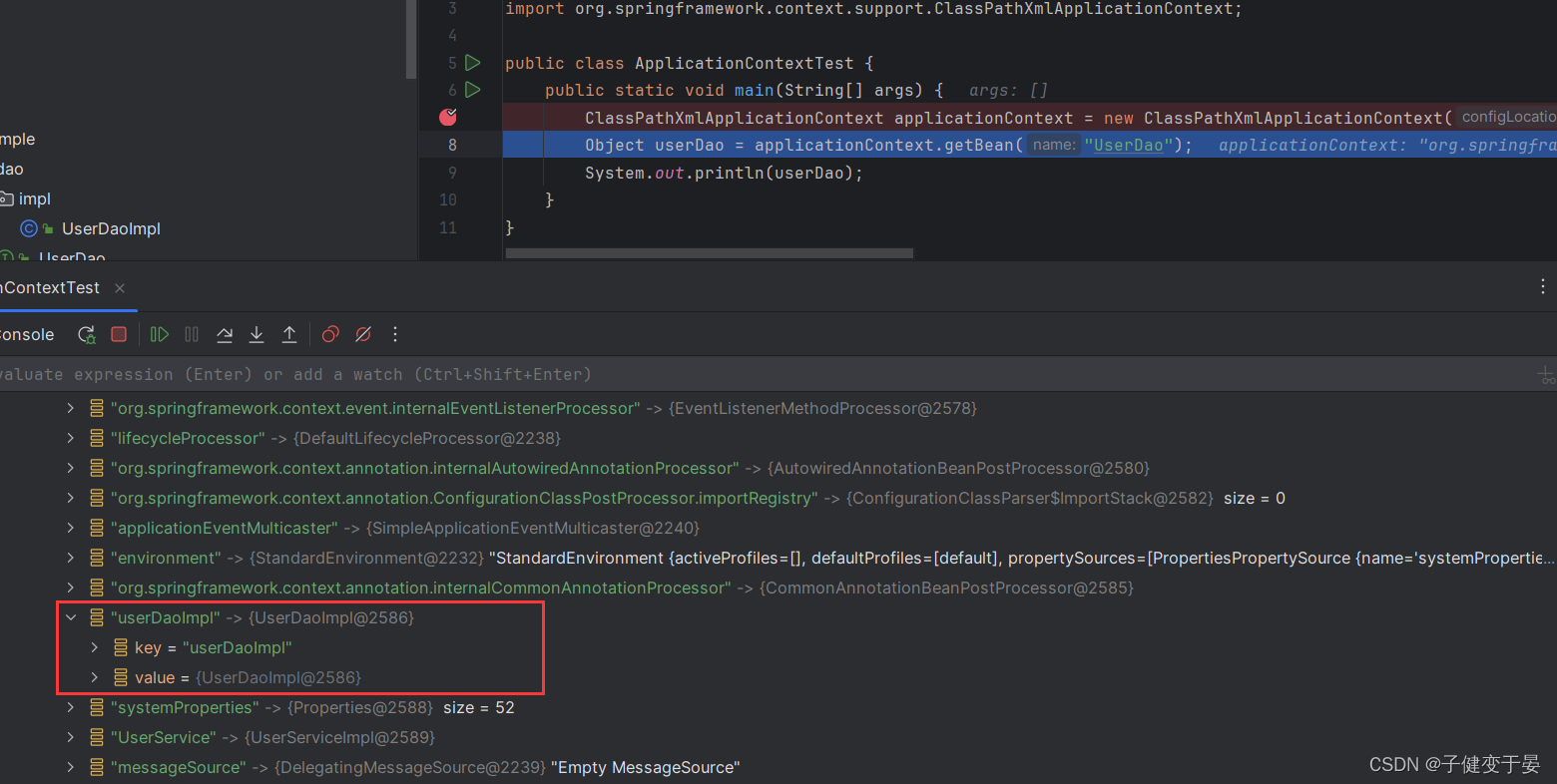Select the dao package in the project tree
This screenshot has height=784, width=1557.
pos(12,169)
